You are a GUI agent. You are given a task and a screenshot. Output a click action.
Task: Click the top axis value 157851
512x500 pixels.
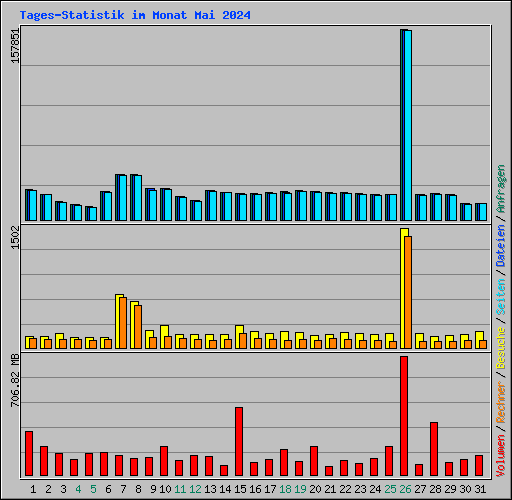coord(15,46)
